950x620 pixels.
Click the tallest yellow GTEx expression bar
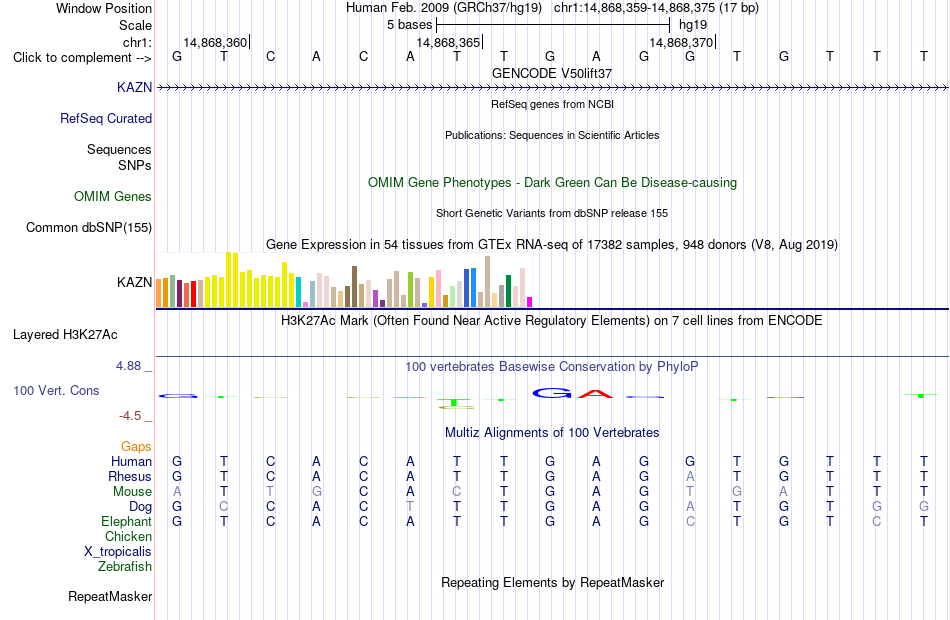pos(229,279)
